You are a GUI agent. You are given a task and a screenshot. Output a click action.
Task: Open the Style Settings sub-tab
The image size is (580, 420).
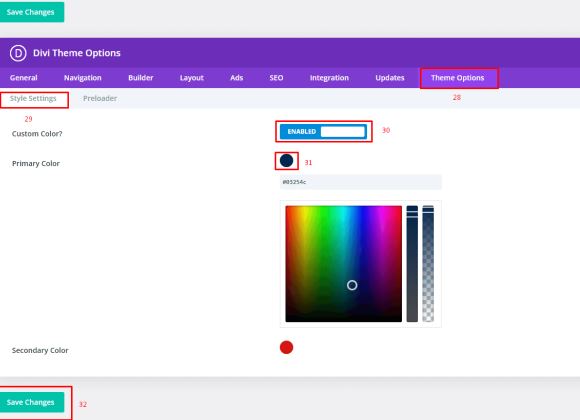33,98
